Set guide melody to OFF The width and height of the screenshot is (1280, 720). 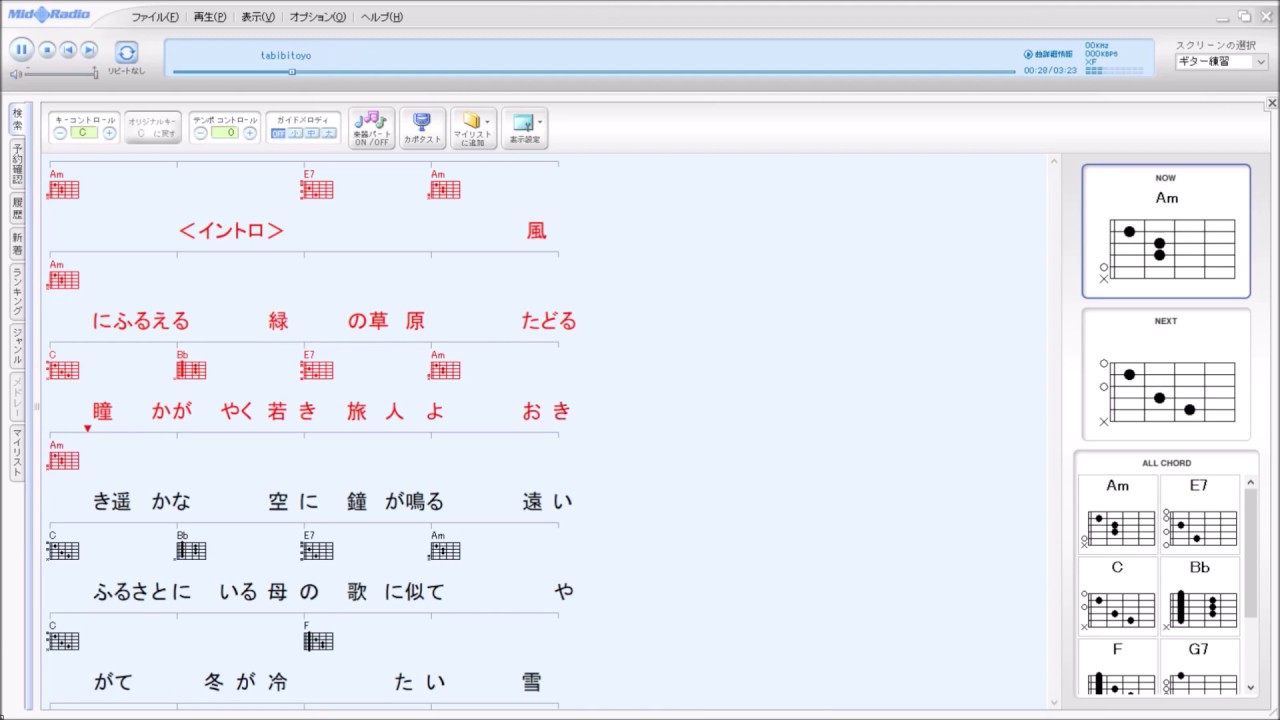click(x=278, y=134)
